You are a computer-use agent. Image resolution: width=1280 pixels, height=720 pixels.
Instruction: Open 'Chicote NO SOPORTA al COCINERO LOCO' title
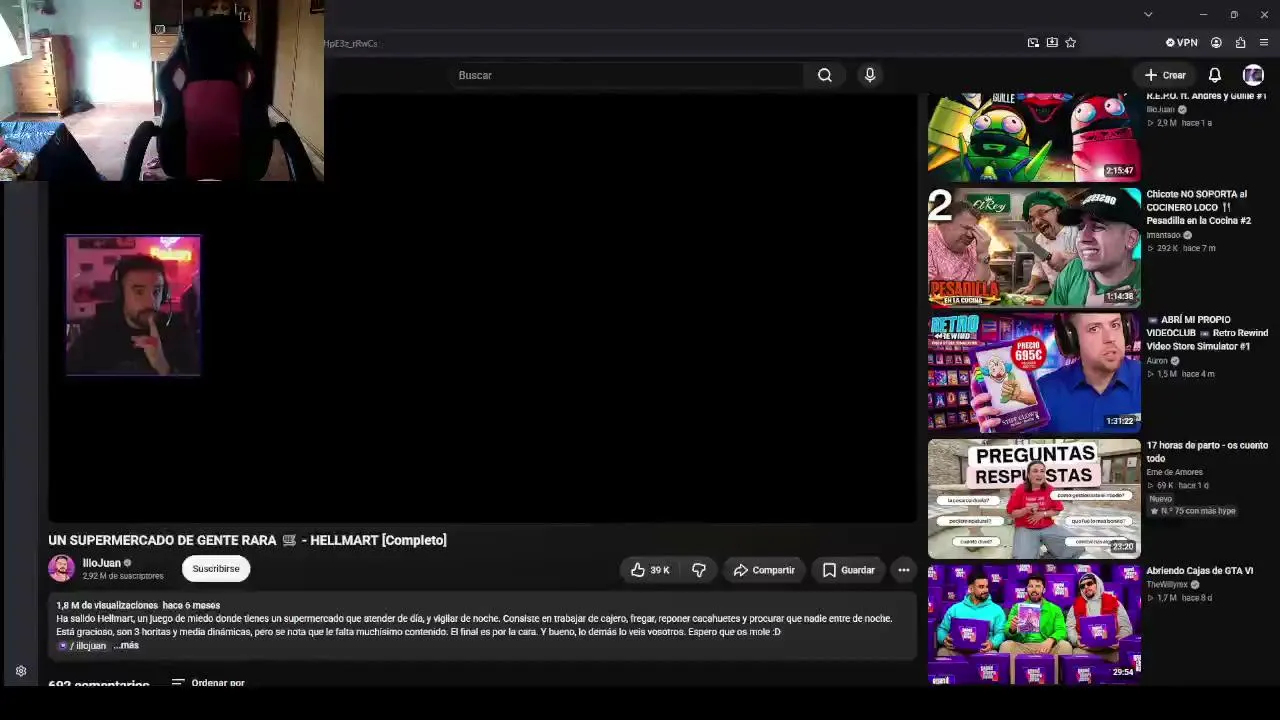(1198, 207)
